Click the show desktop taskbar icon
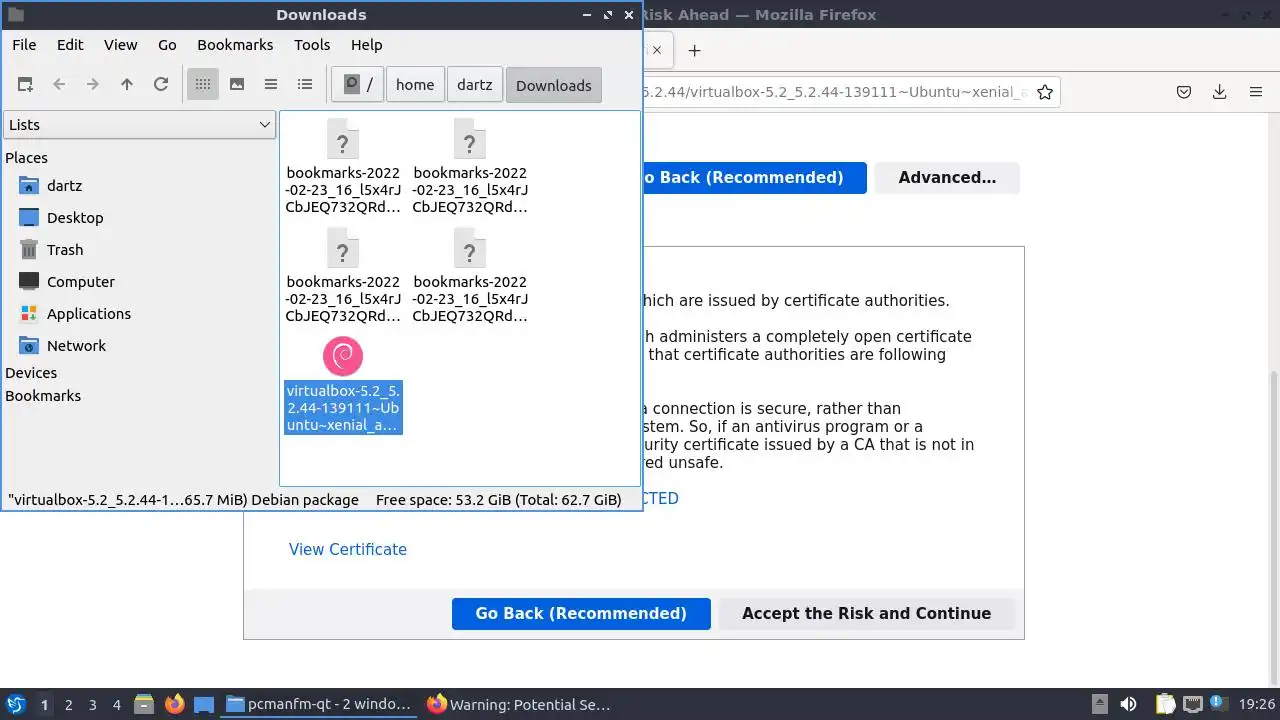This screenshot has height=720, width=1280. click(x=204, y=704)
